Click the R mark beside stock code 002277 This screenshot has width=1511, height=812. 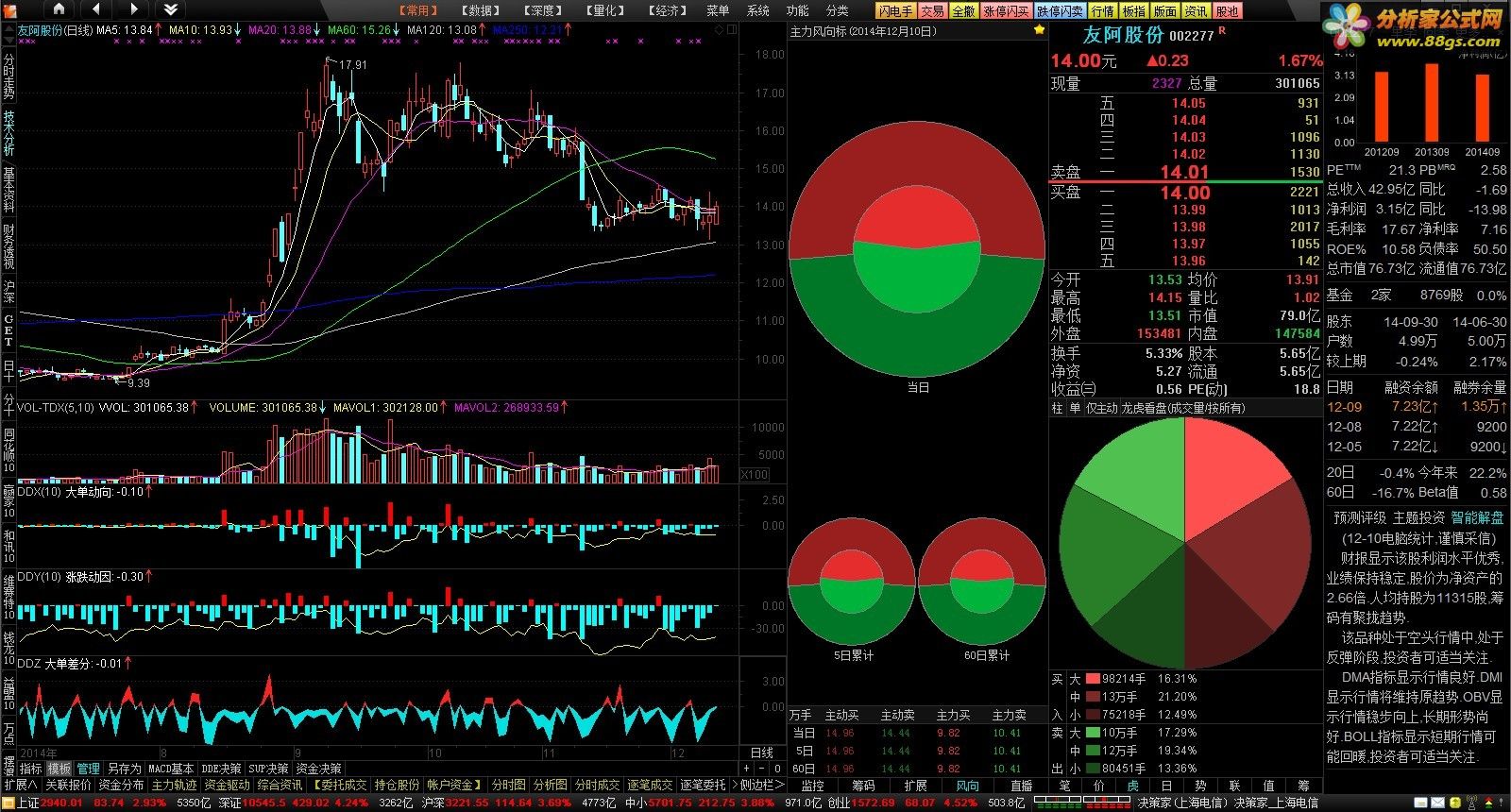pyautogui.click(x=1223, y=31)
